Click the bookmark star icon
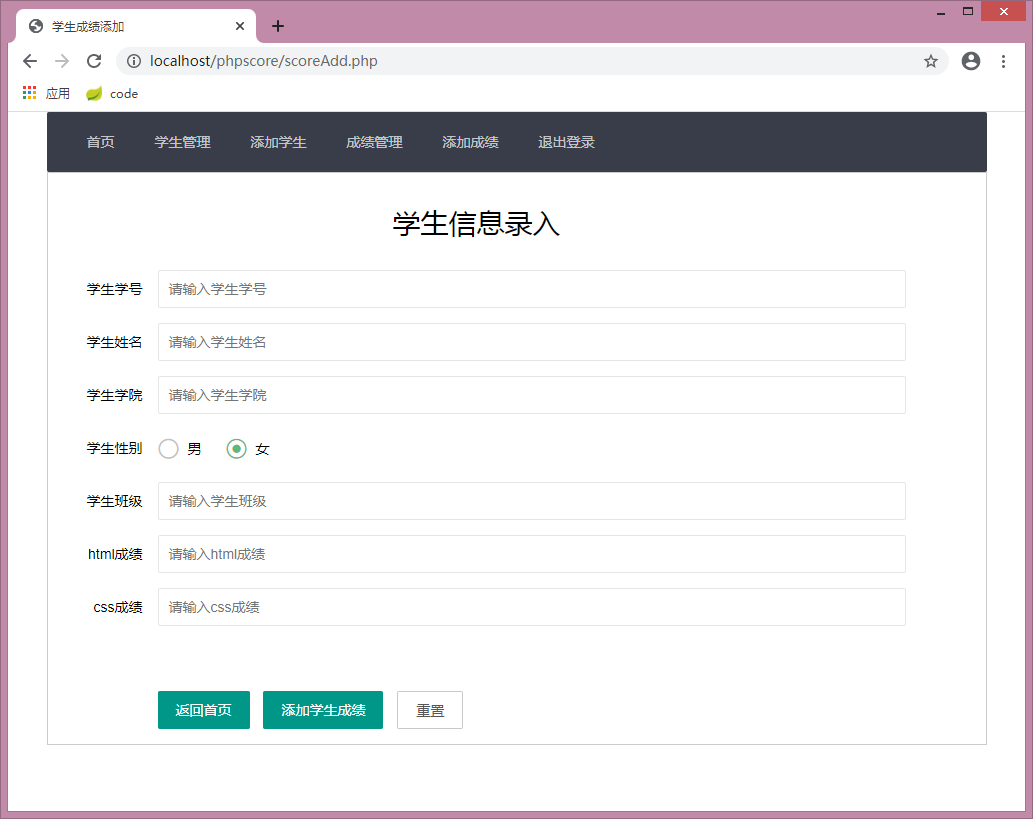 pyautogui.click(x=931, y=61)
